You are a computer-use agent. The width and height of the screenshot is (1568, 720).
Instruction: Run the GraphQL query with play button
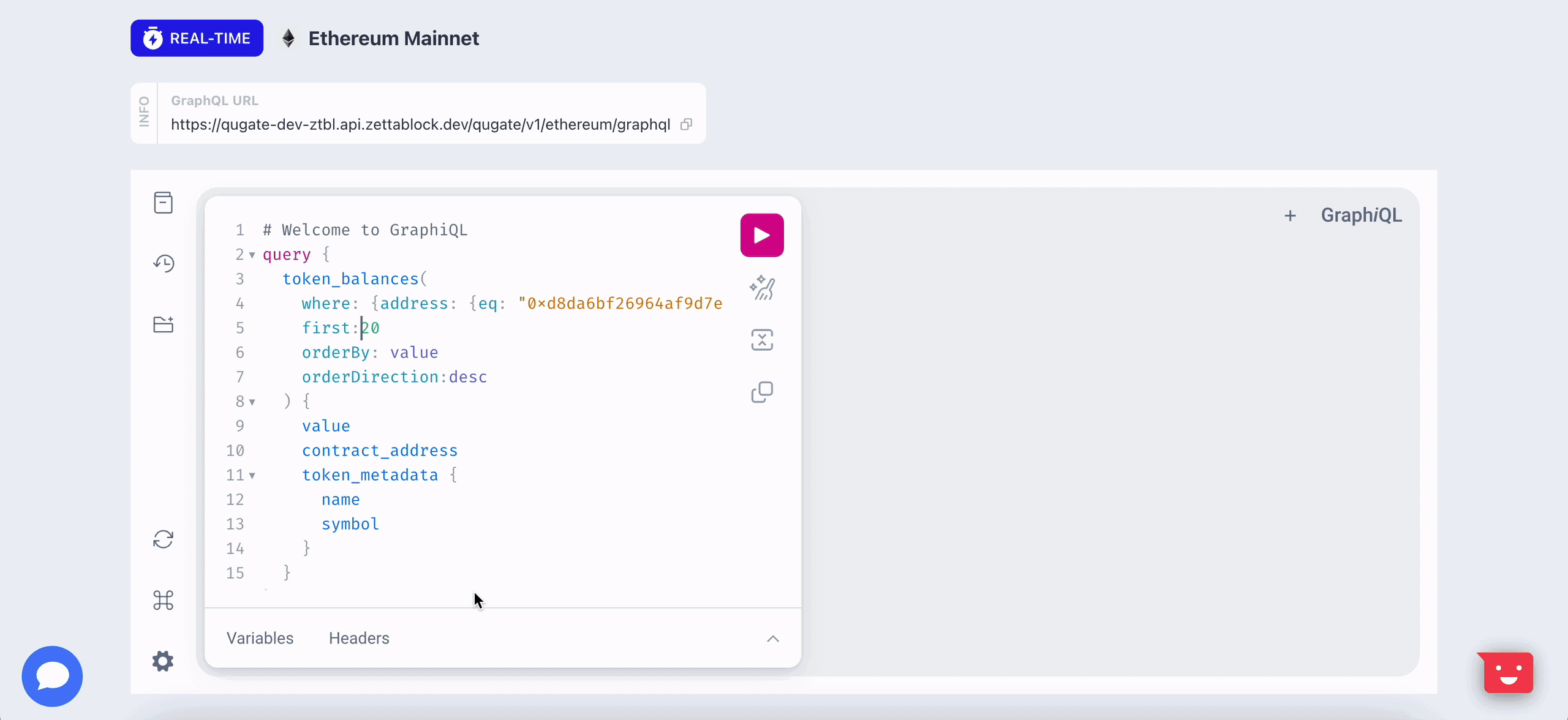762,235
